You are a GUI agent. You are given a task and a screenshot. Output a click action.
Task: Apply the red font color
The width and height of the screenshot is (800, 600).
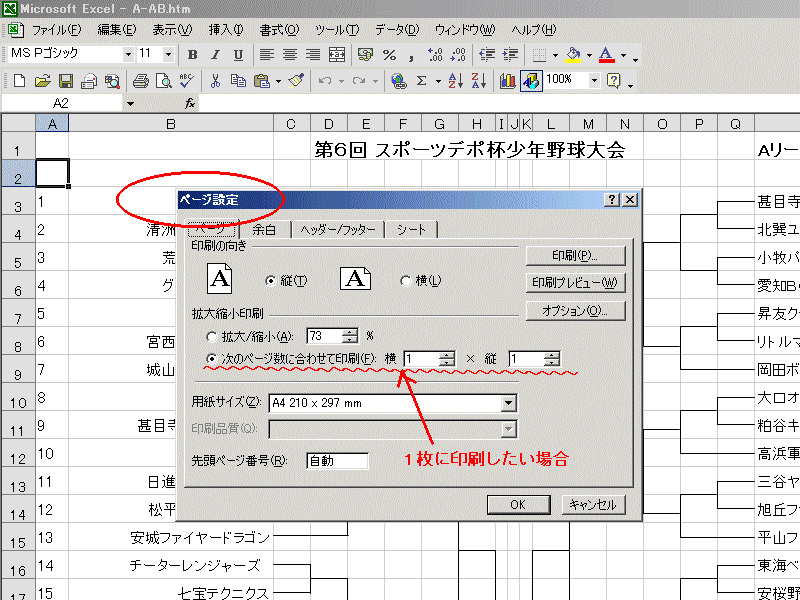(607, 55)
